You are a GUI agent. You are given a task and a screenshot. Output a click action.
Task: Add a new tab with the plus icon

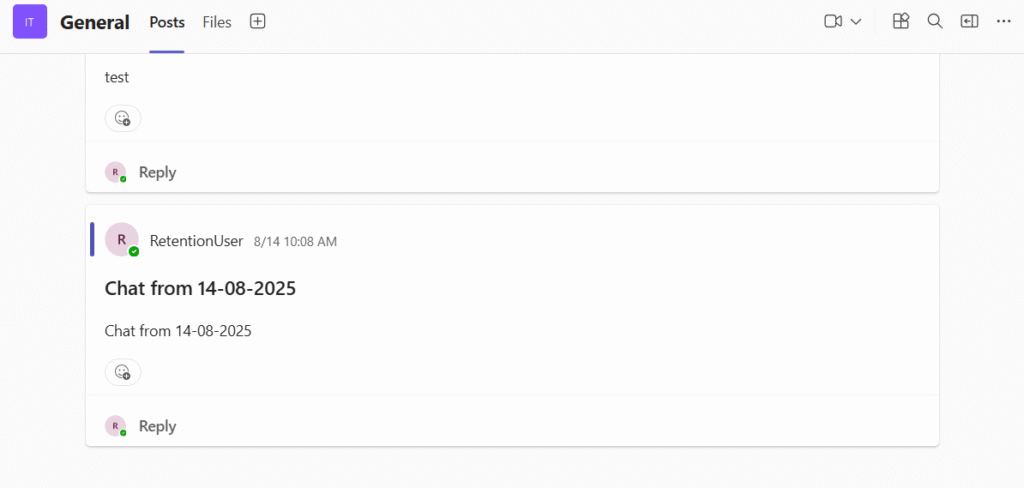258,22
